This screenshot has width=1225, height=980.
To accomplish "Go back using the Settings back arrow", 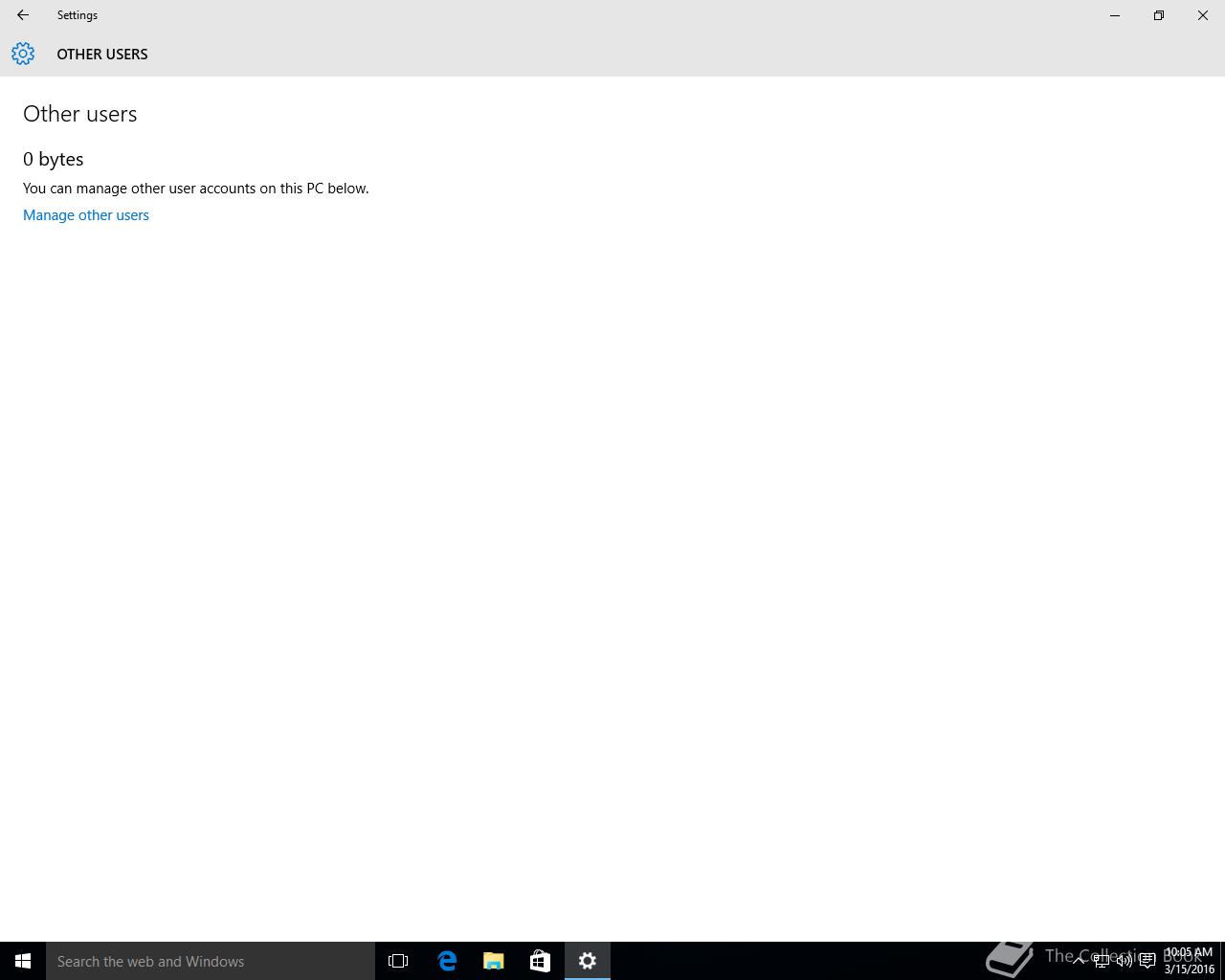I will [23, 15].
